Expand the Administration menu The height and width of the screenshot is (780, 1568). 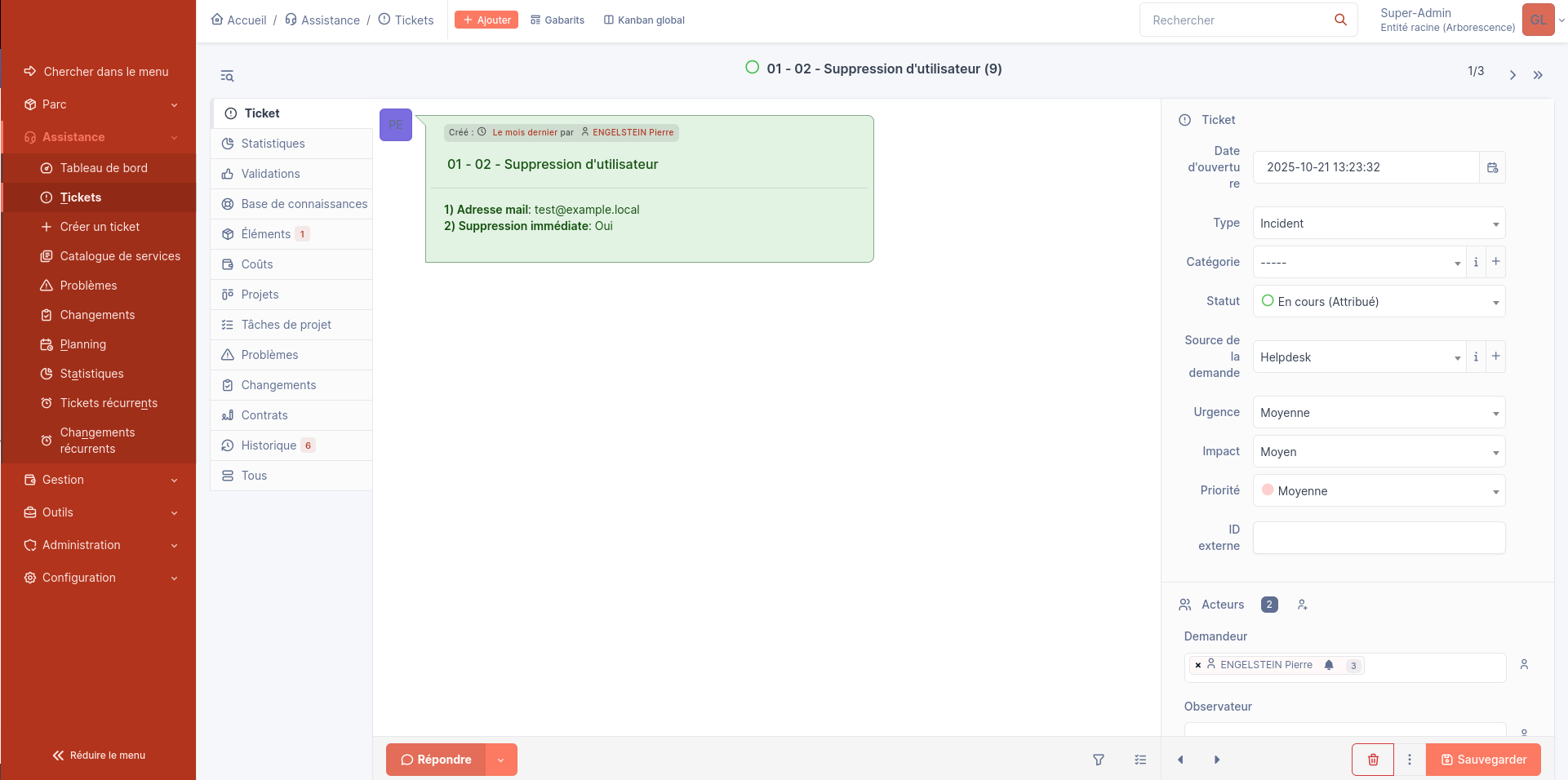99,545
